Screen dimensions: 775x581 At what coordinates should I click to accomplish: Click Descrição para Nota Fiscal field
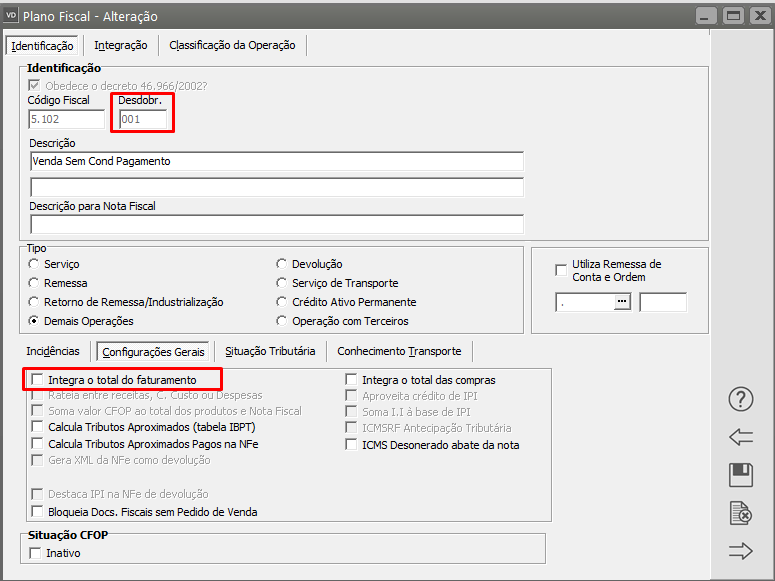point(276,224)
